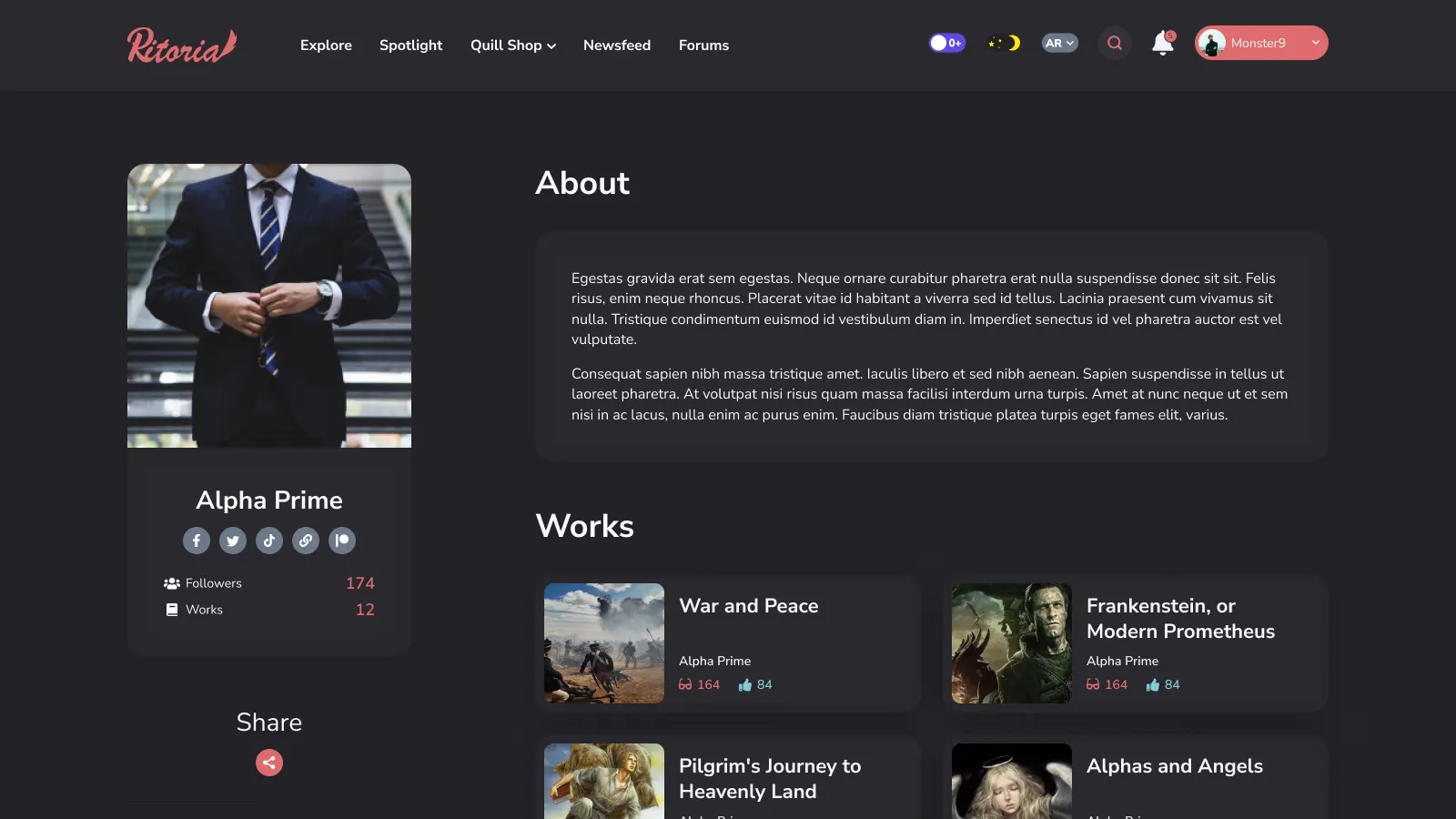Open the War and Peace title
Viewport: 1456px width, 819px height.
coord(749,606)
